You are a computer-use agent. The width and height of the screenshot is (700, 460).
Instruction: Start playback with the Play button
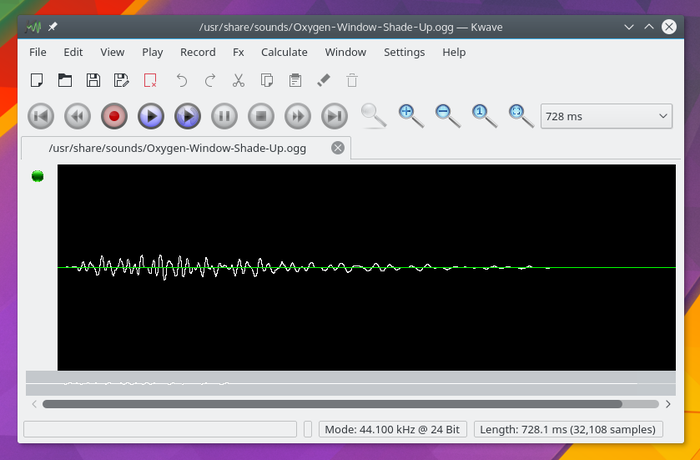click(150, 117)
